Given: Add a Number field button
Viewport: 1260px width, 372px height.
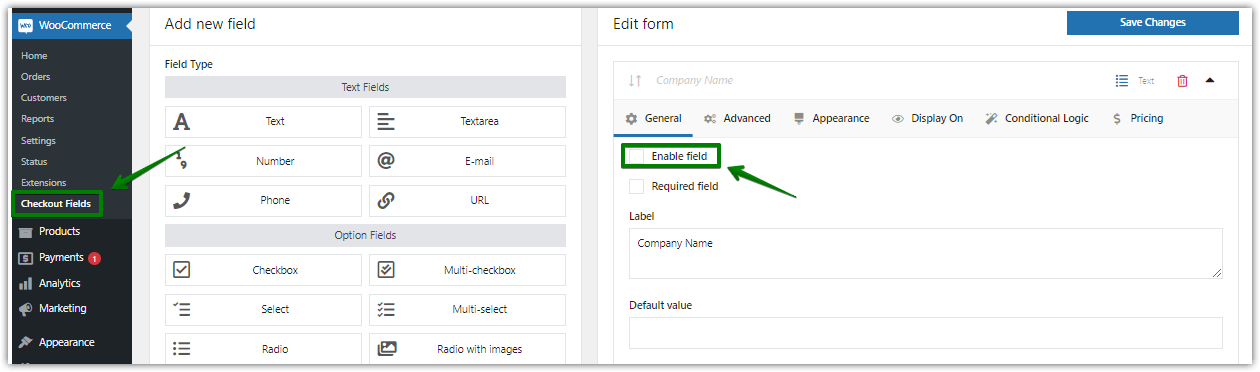Looking at the screenshot, I should pyautogui.click(x=263, y=161).
